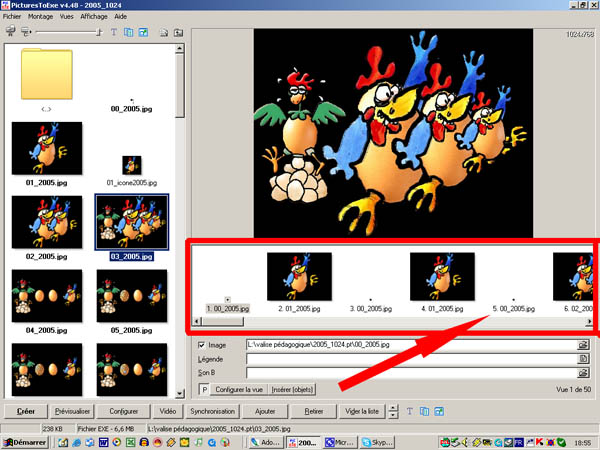The width and height of the screenshot is (600, 450).
Task: Switch to the Ado... taskbar window
Action: coord(266,442)
